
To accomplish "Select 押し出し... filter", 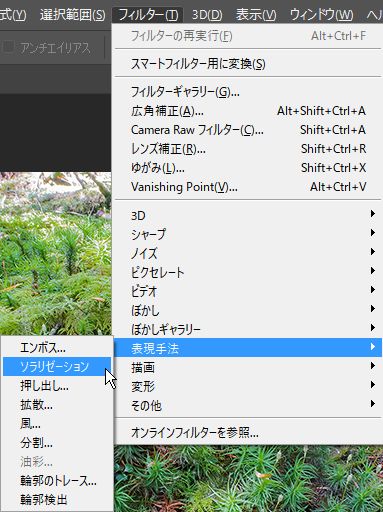I will (57, 386).
